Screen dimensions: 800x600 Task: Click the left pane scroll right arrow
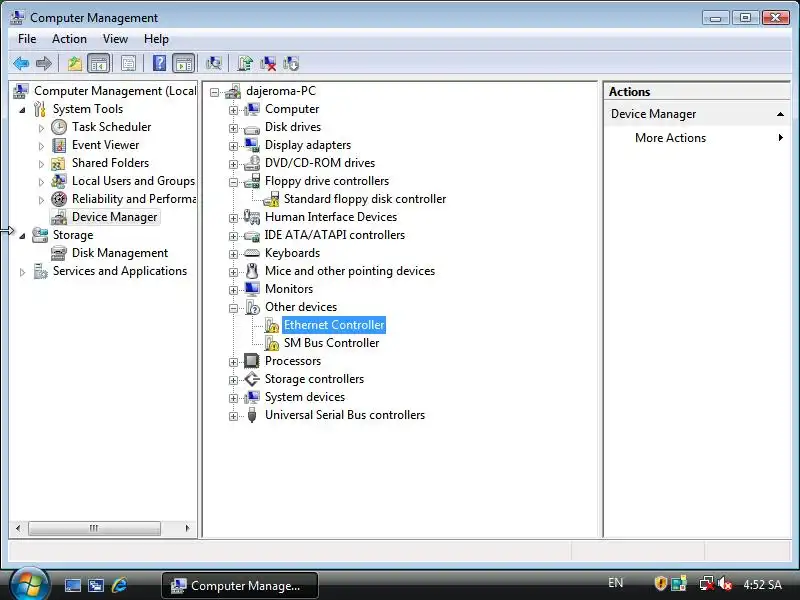coord(187,528)
